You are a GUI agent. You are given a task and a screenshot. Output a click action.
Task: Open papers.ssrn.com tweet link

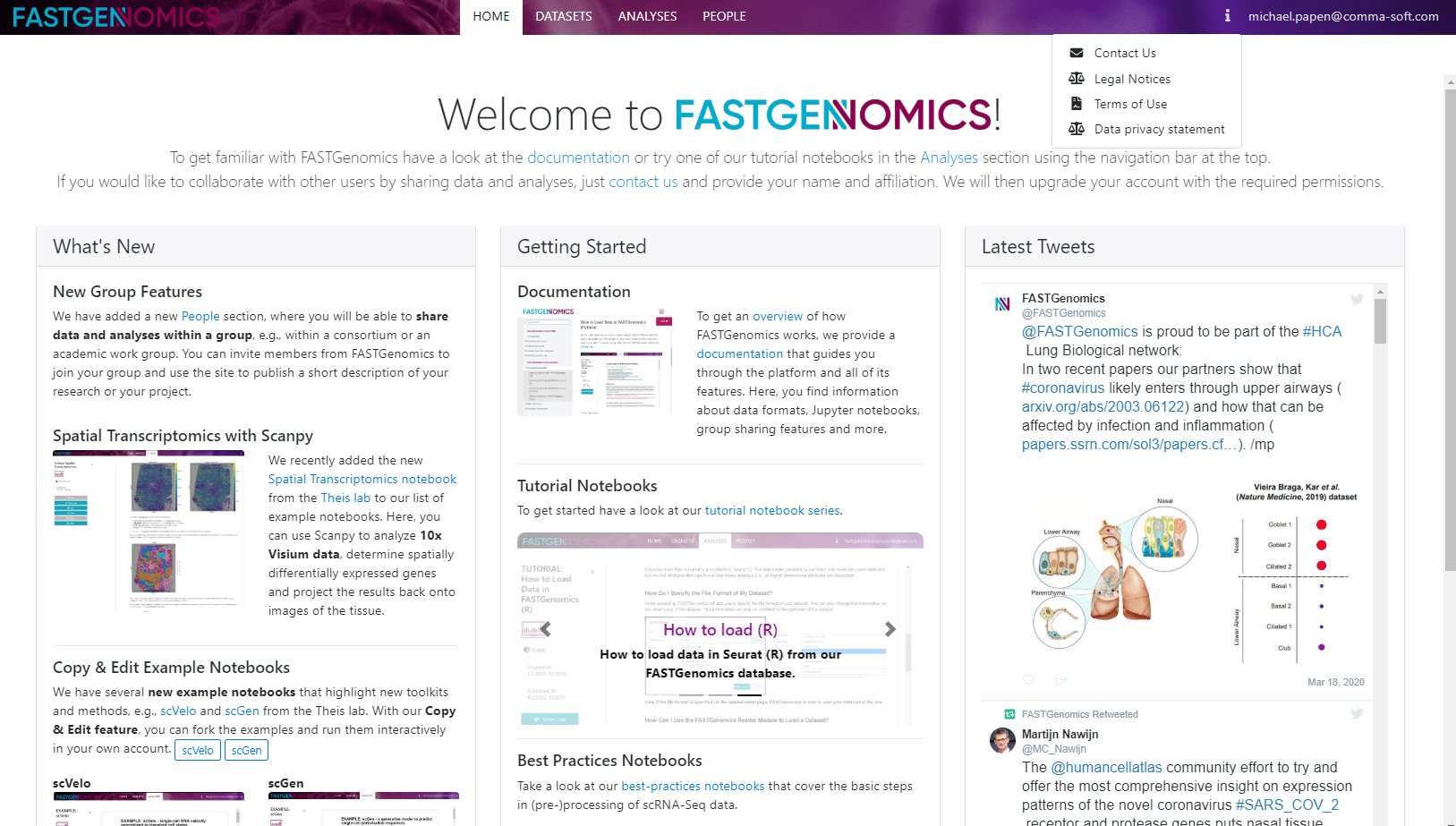point(1130,444)
